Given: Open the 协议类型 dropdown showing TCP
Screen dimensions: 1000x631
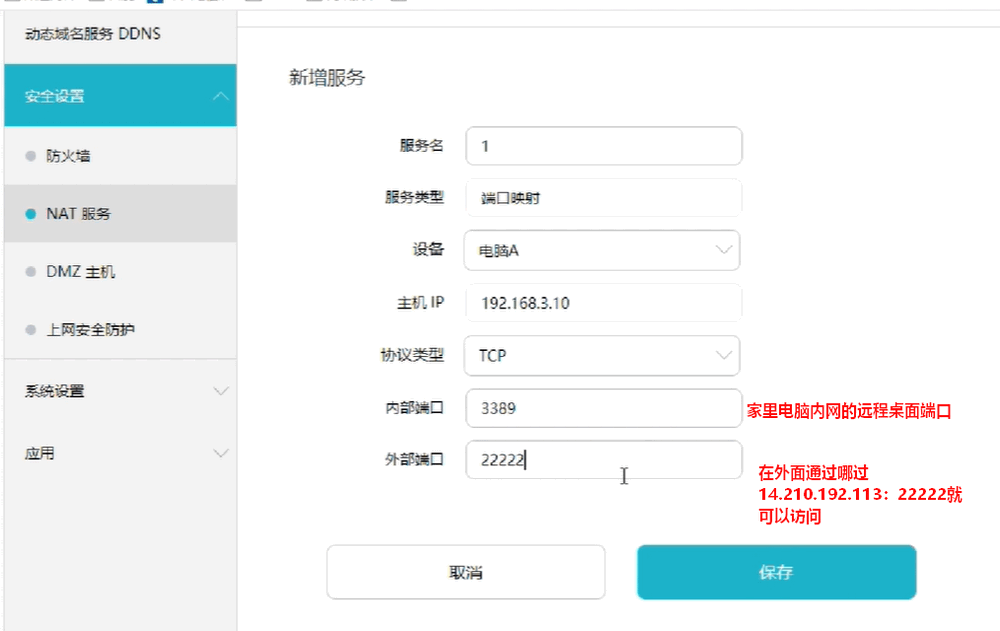Looking at the screenshot, I should point(602,355).
